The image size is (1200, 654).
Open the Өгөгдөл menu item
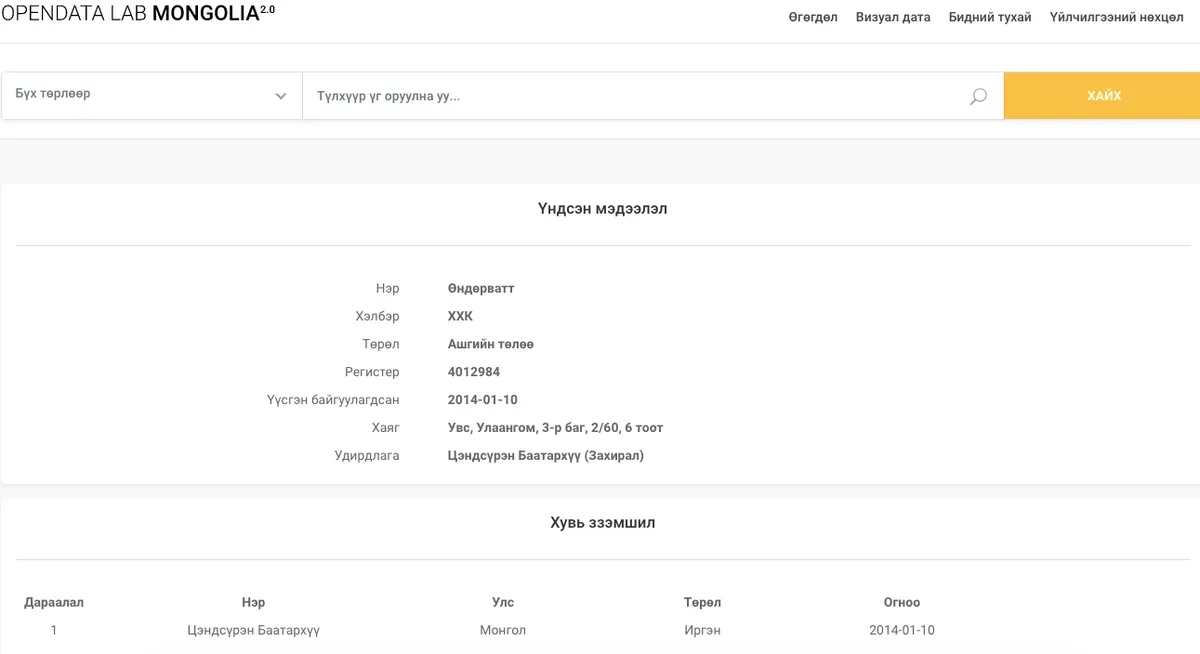[813, 17]
